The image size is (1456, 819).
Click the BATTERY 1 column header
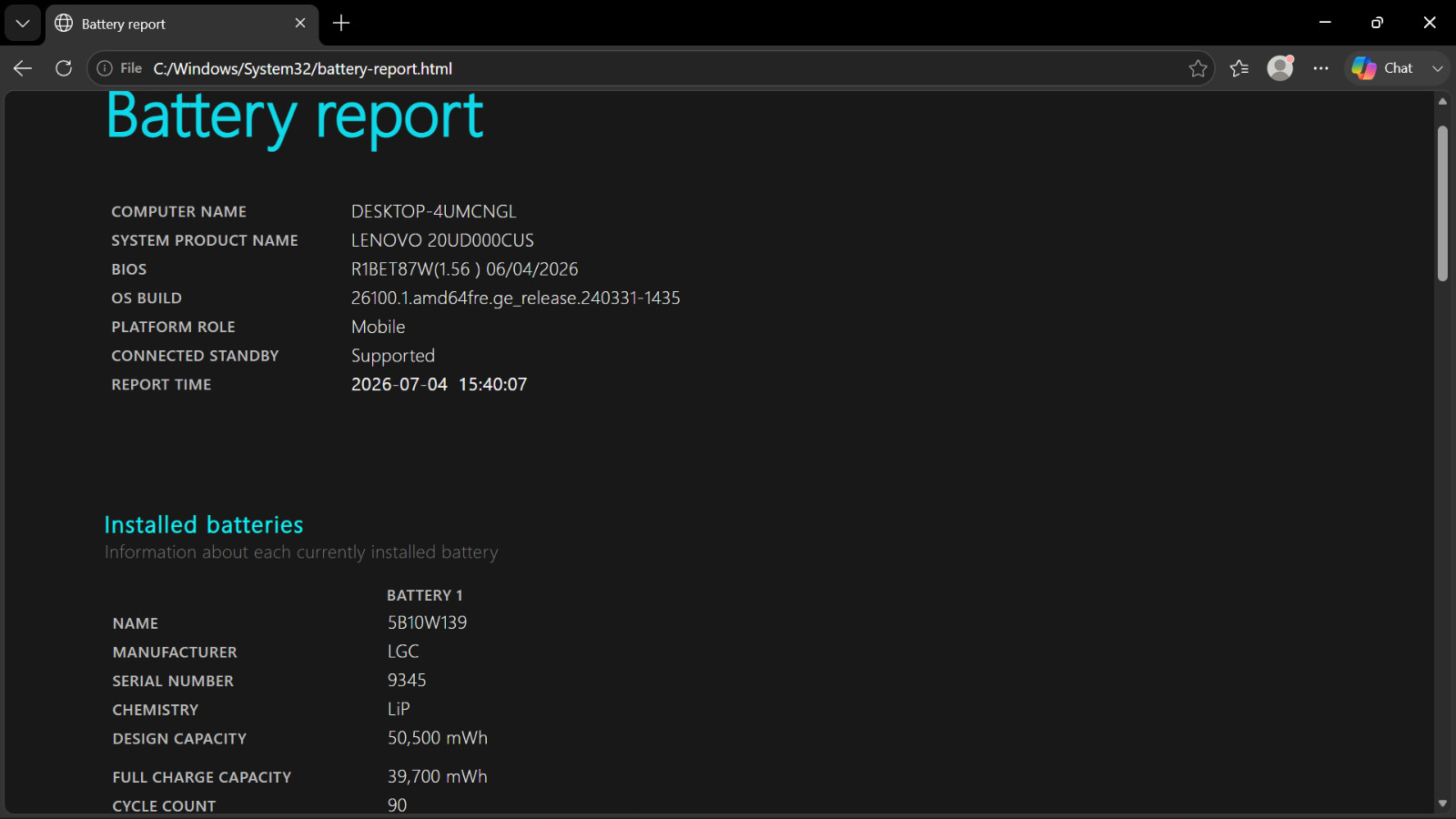(425, 595)
